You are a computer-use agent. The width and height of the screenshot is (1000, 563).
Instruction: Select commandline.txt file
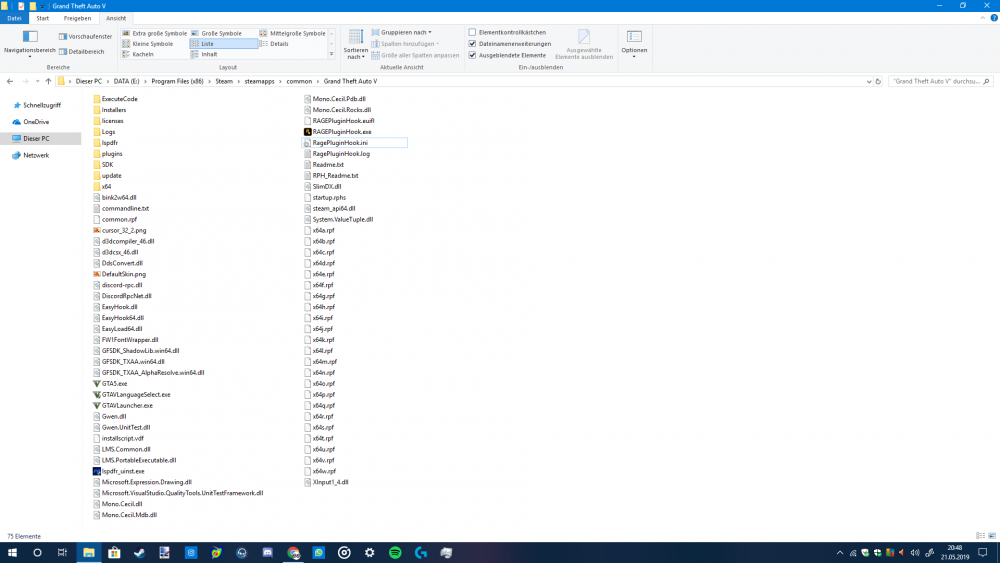pyautogui.click(x=121, y=208)
